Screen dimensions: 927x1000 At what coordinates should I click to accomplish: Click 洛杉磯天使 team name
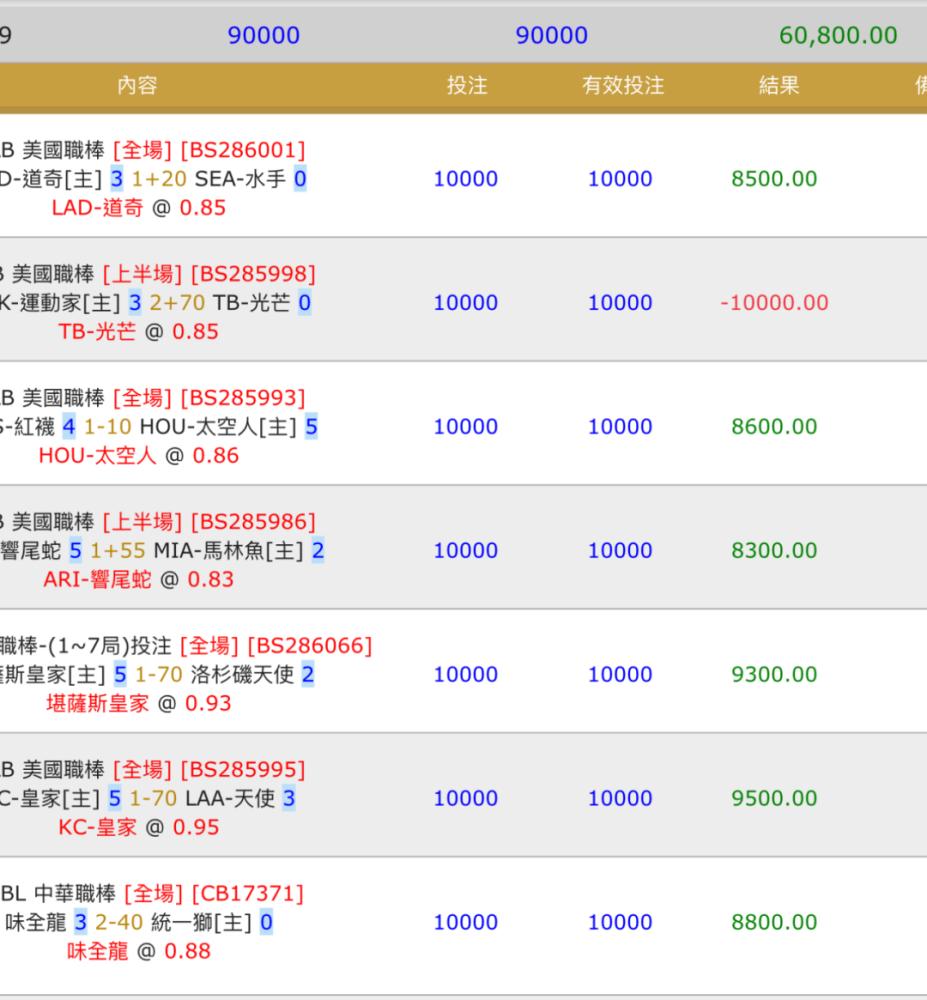pyautogui.click(x=242, y=675)
